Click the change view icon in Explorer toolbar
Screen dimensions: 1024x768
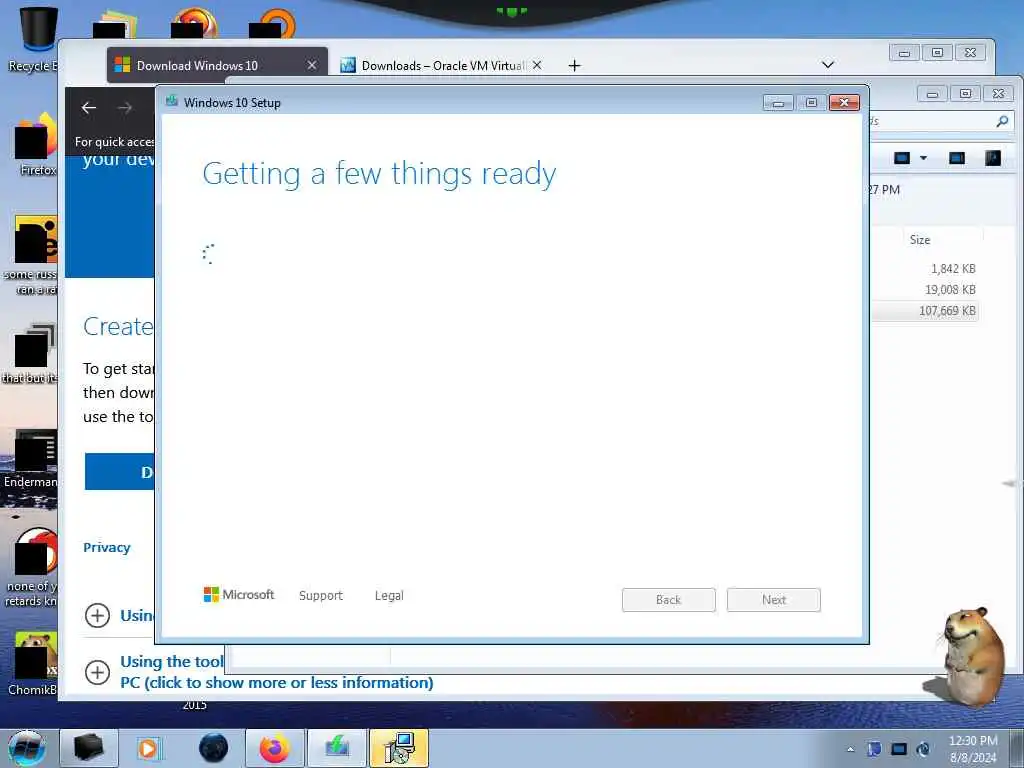click(902, 158)
